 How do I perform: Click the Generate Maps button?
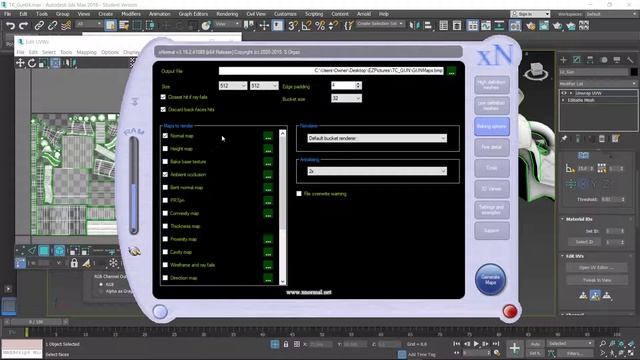tap(491, 280)
